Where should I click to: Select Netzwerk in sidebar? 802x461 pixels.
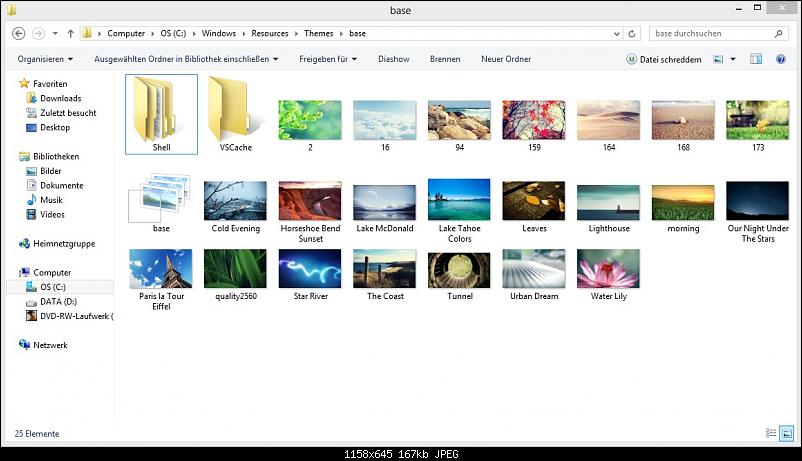point(43,345)
